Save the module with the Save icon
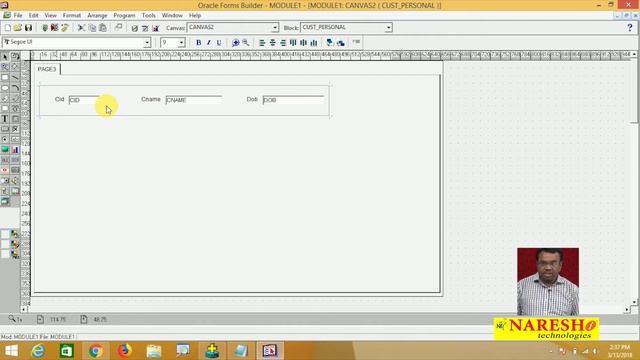 (28, 28)
